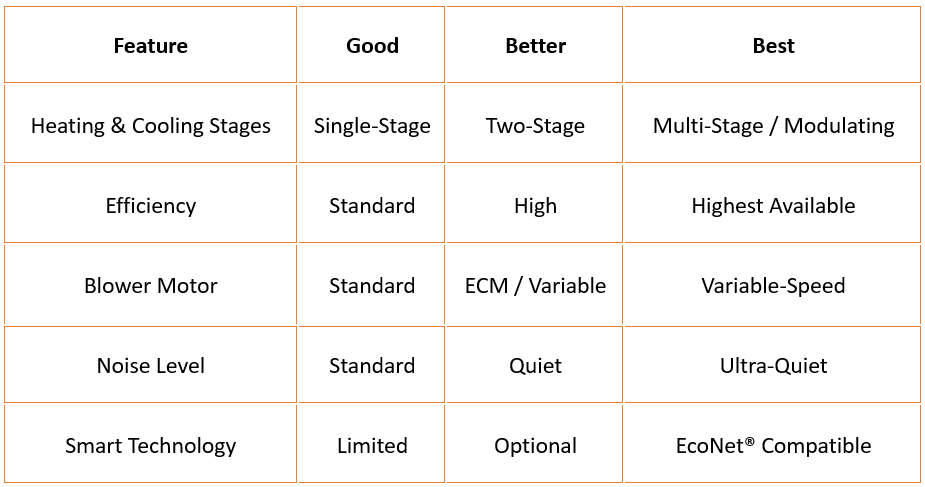Select the EcoNet® Compatible cell
Screen dimensions: 925x487
tap(773, 446)
